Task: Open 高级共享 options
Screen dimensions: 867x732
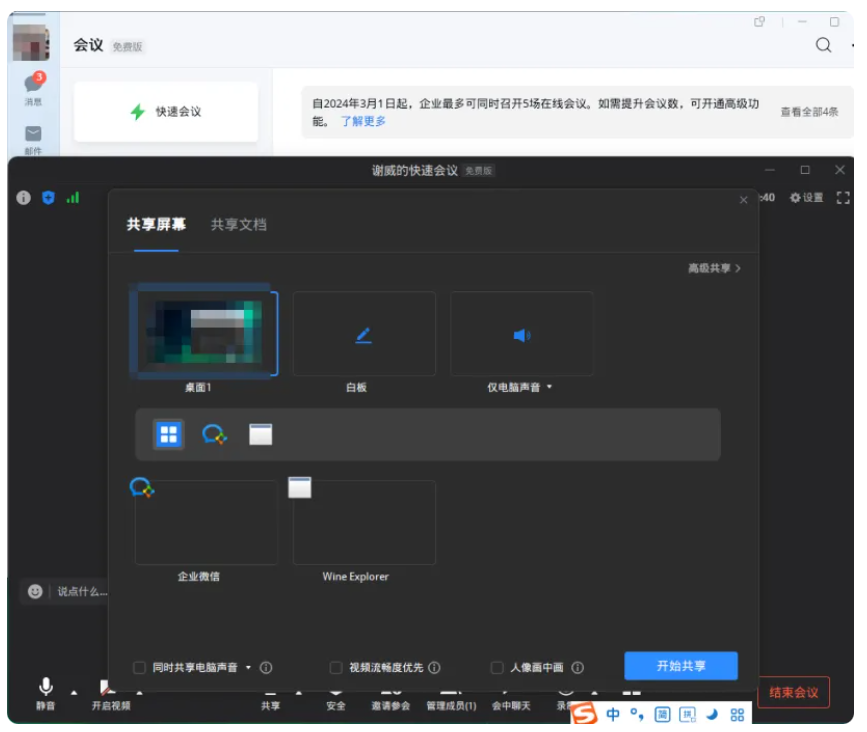Action: point(714,268)
